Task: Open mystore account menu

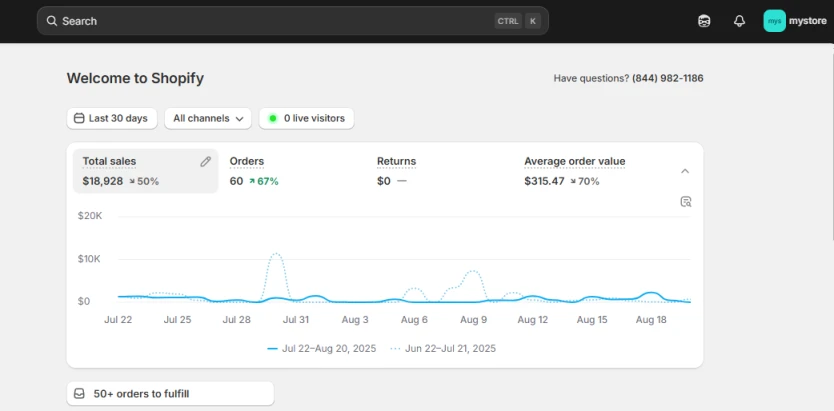Action: coord(796,21)
